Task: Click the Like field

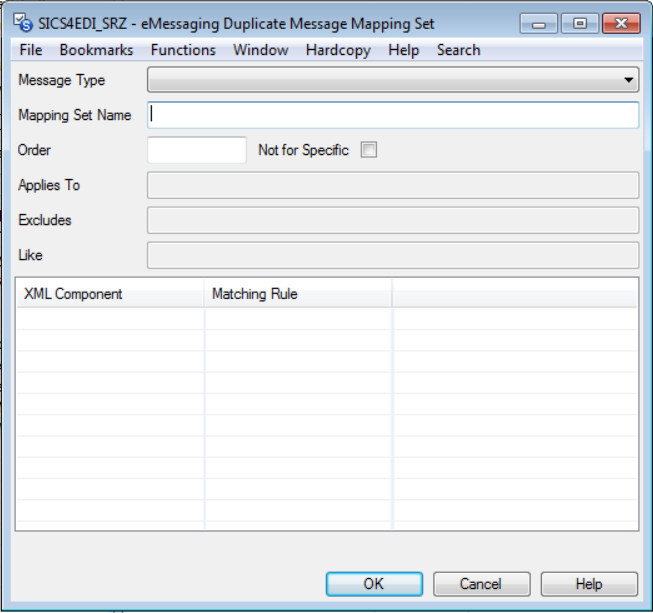Action: (x=393, y=255)
